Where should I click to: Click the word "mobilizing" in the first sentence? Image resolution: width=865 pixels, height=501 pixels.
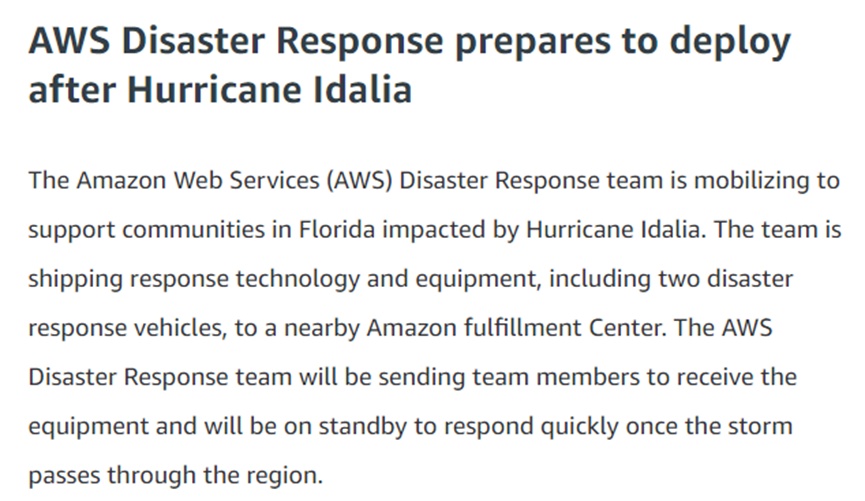pos(751,182)
